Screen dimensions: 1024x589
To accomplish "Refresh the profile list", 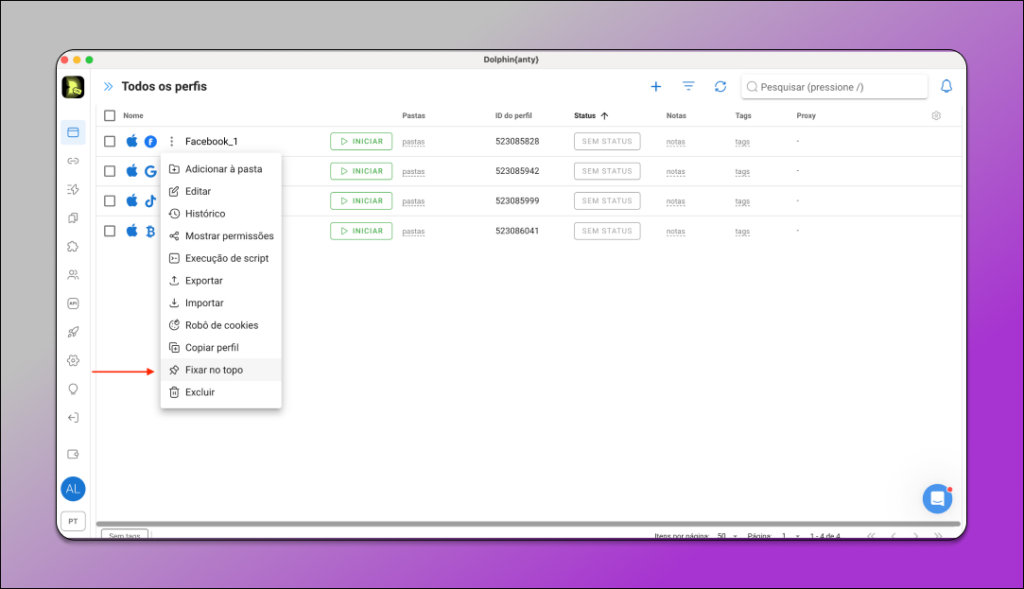I will tap(720, 86).
